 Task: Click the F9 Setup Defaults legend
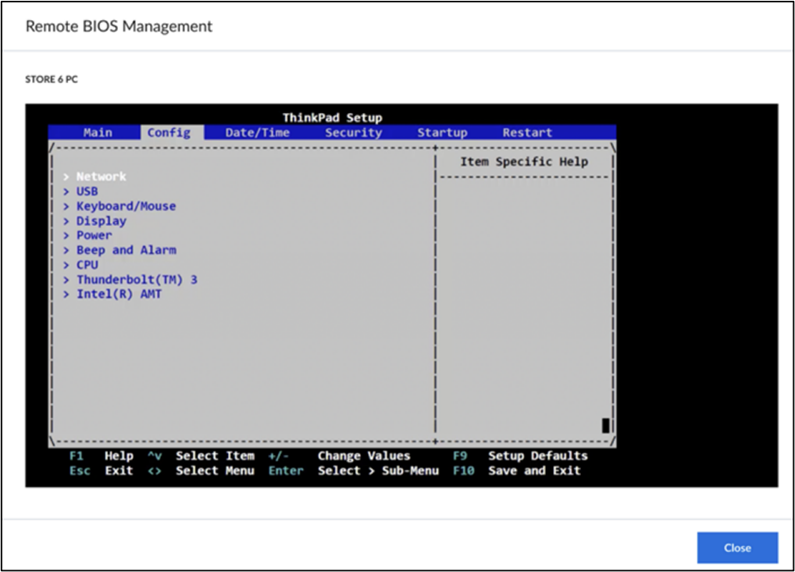[x=520, y=456]
